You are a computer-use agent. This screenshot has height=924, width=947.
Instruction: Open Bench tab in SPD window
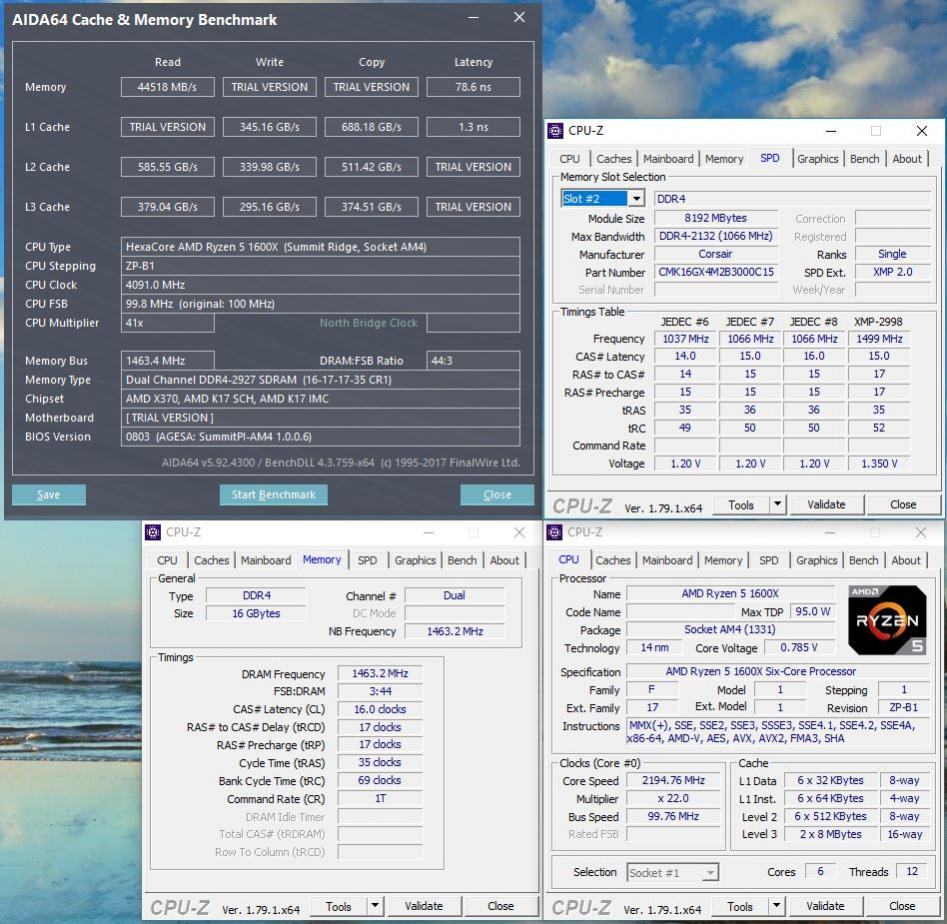[x=864, y=159]
